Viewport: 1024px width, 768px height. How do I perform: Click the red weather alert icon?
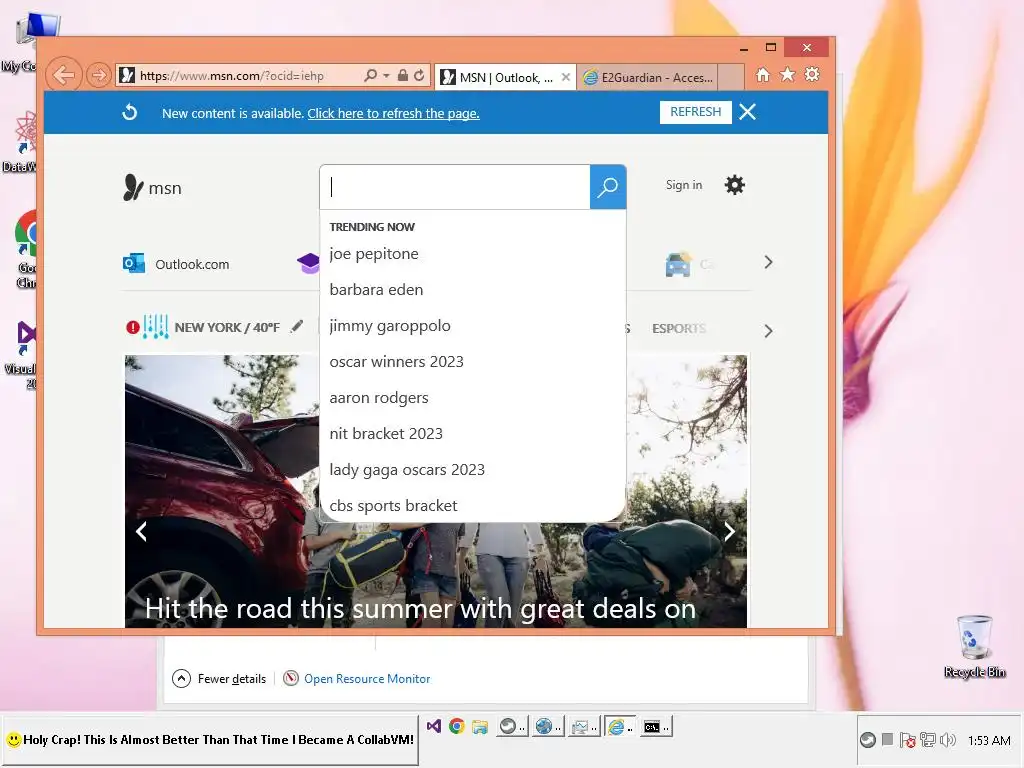(x=133, y=327)
